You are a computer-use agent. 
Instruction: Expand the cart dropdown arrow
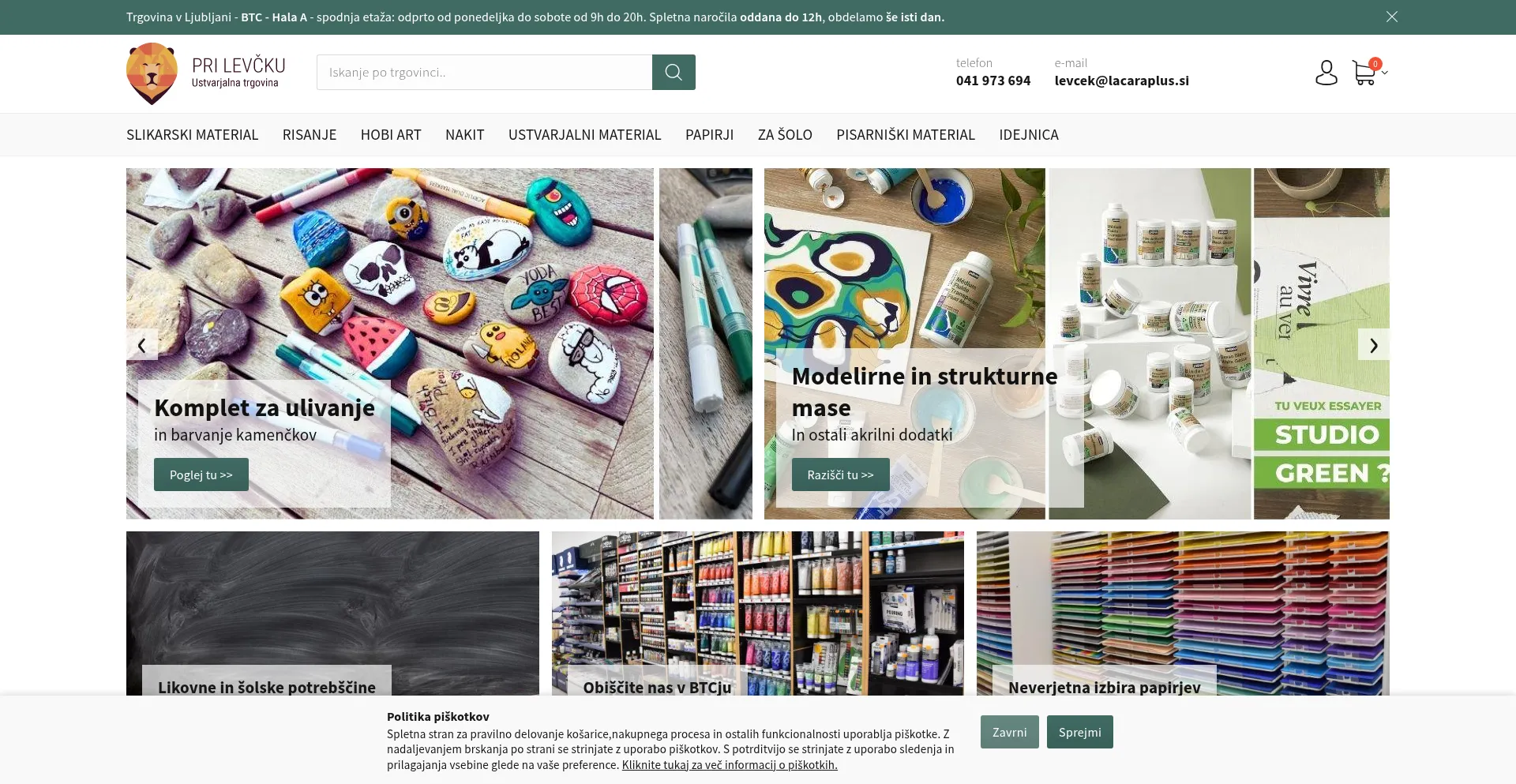pos(1385,73)
